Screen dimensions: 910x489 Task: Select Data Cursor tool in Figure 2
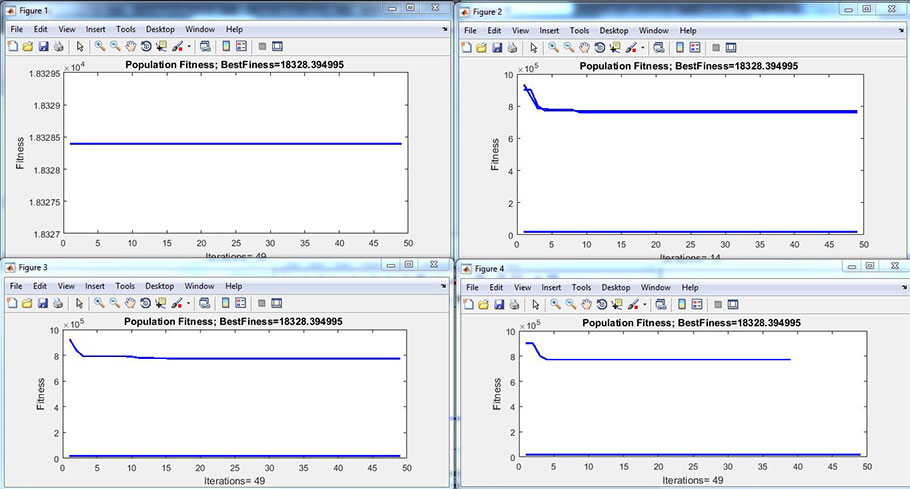click(615, 47)
